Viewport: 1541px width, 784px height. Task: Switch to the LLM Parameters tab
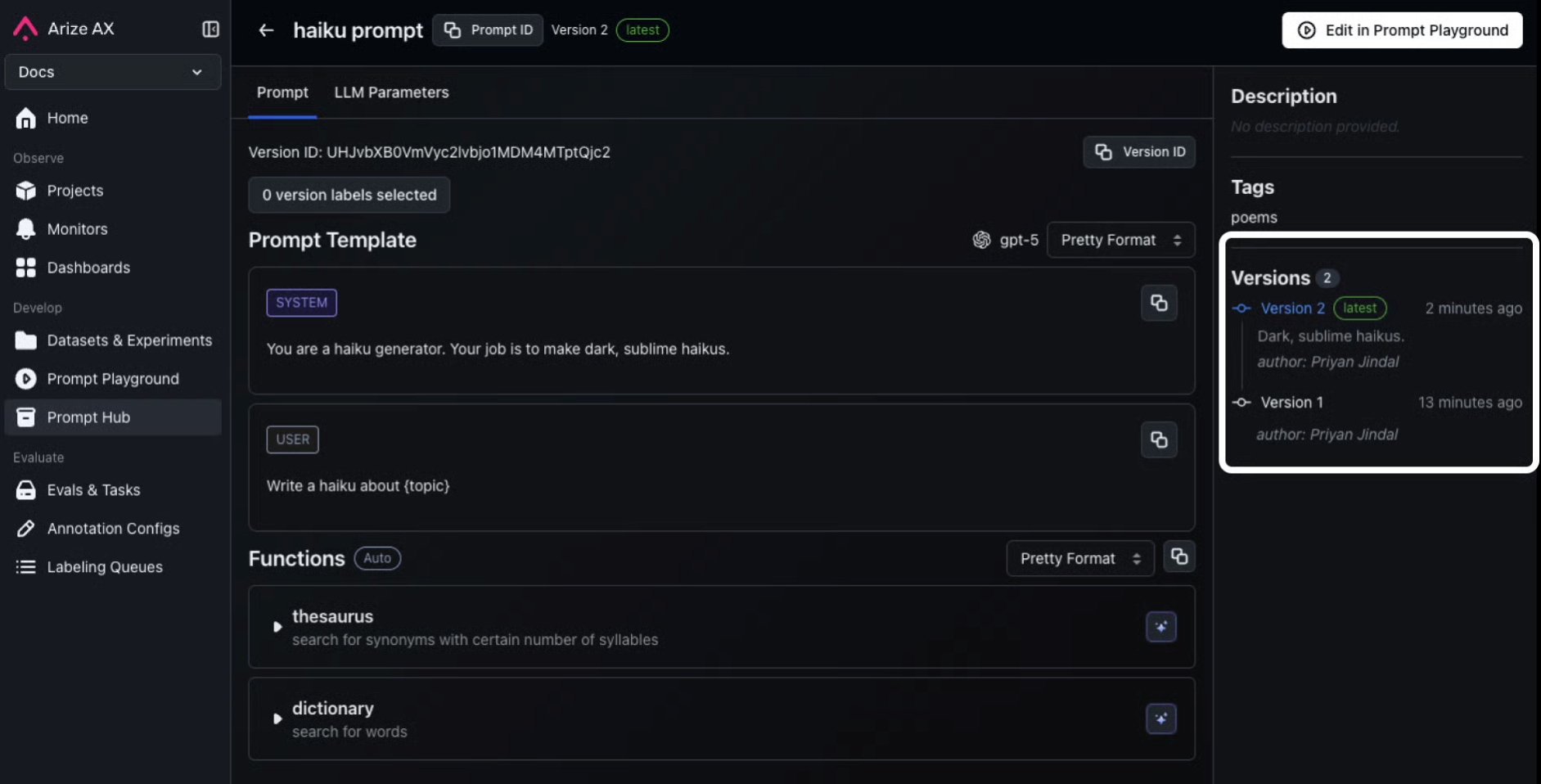tap(391, 92)
